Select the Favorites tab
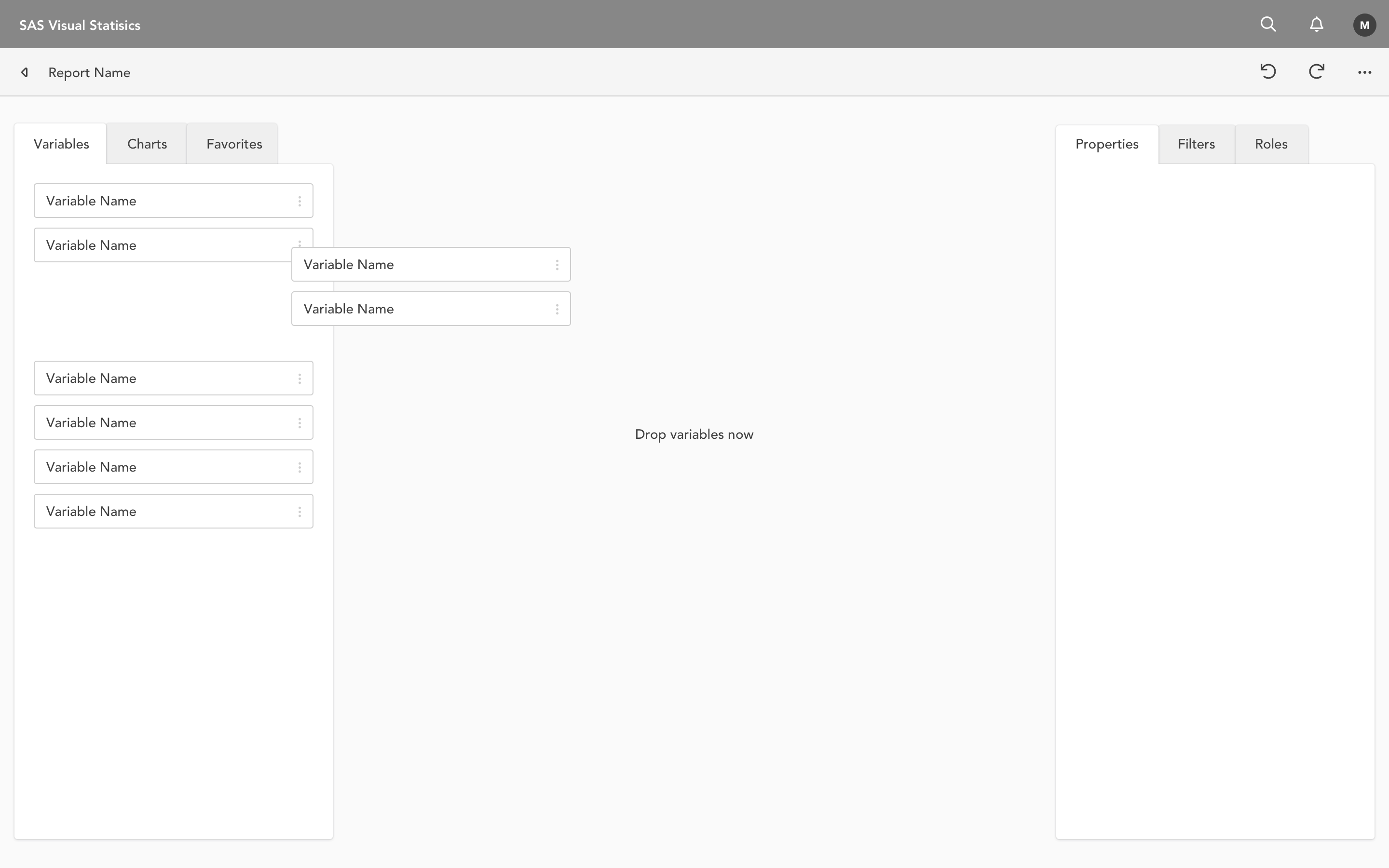This screenshot has width=1389, height=868. tap(234, 144)
